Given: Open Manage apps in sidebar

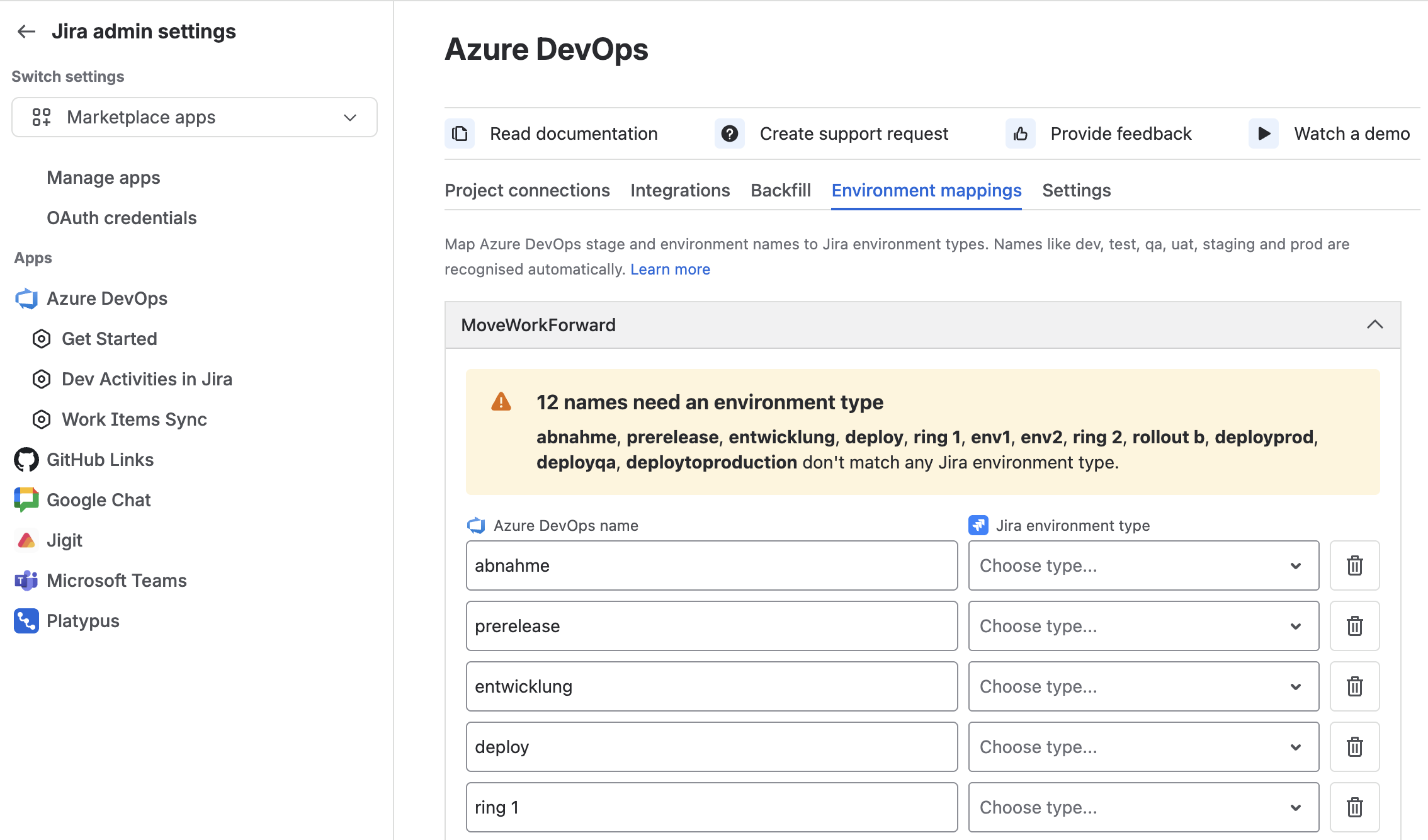Looking at the screenshot, I should 103,178.
